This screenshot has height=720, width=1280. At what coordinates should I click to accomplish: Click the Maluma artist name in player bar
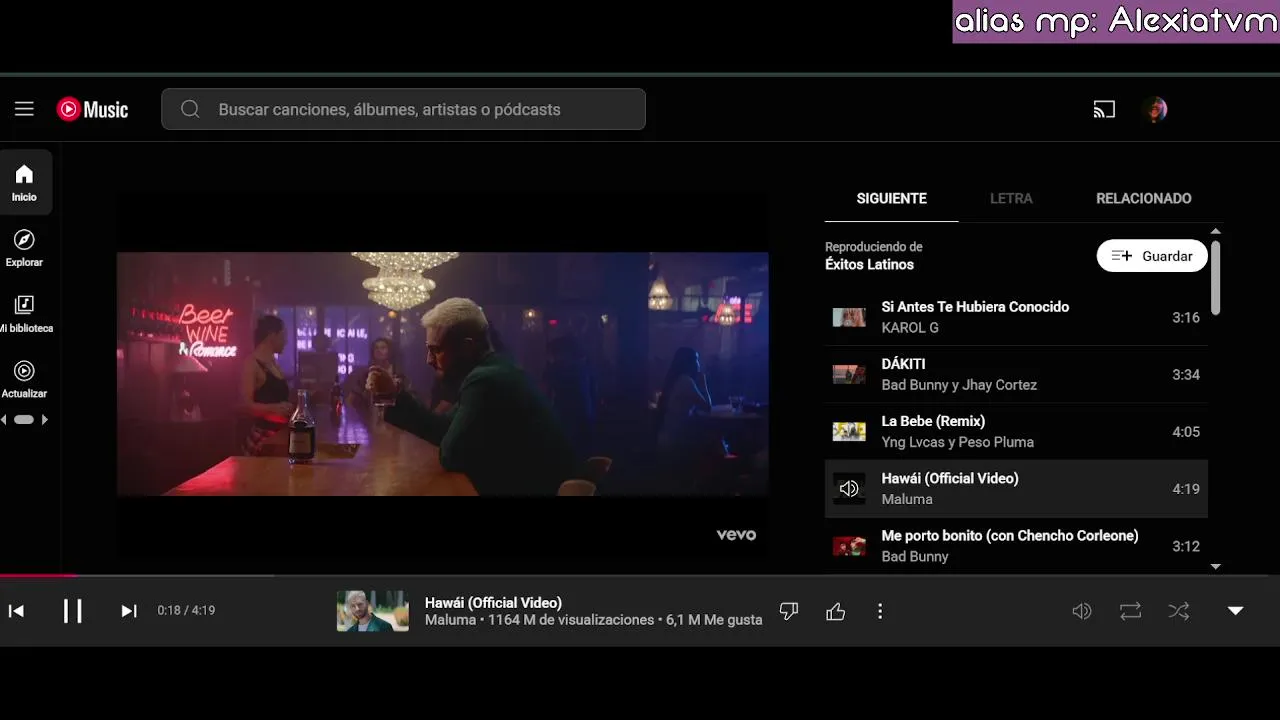[450, 620]
